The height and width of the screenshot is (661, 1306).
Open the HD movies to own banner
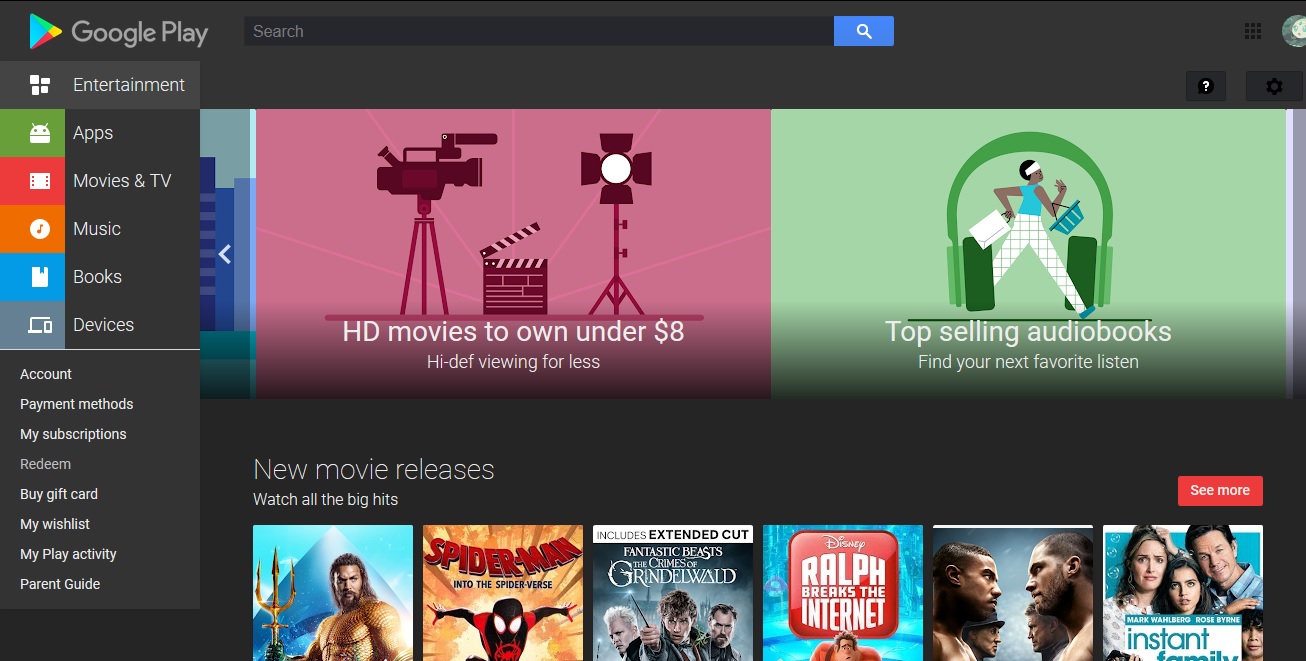click(x=513, y=254)
